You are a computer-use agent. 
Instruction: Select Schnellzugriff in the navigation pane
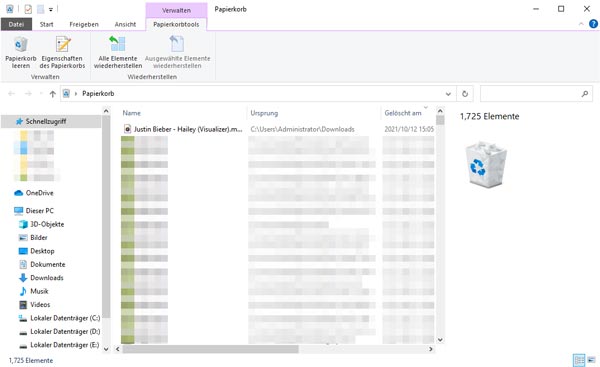pyautogui.click(x=46, y=121)
